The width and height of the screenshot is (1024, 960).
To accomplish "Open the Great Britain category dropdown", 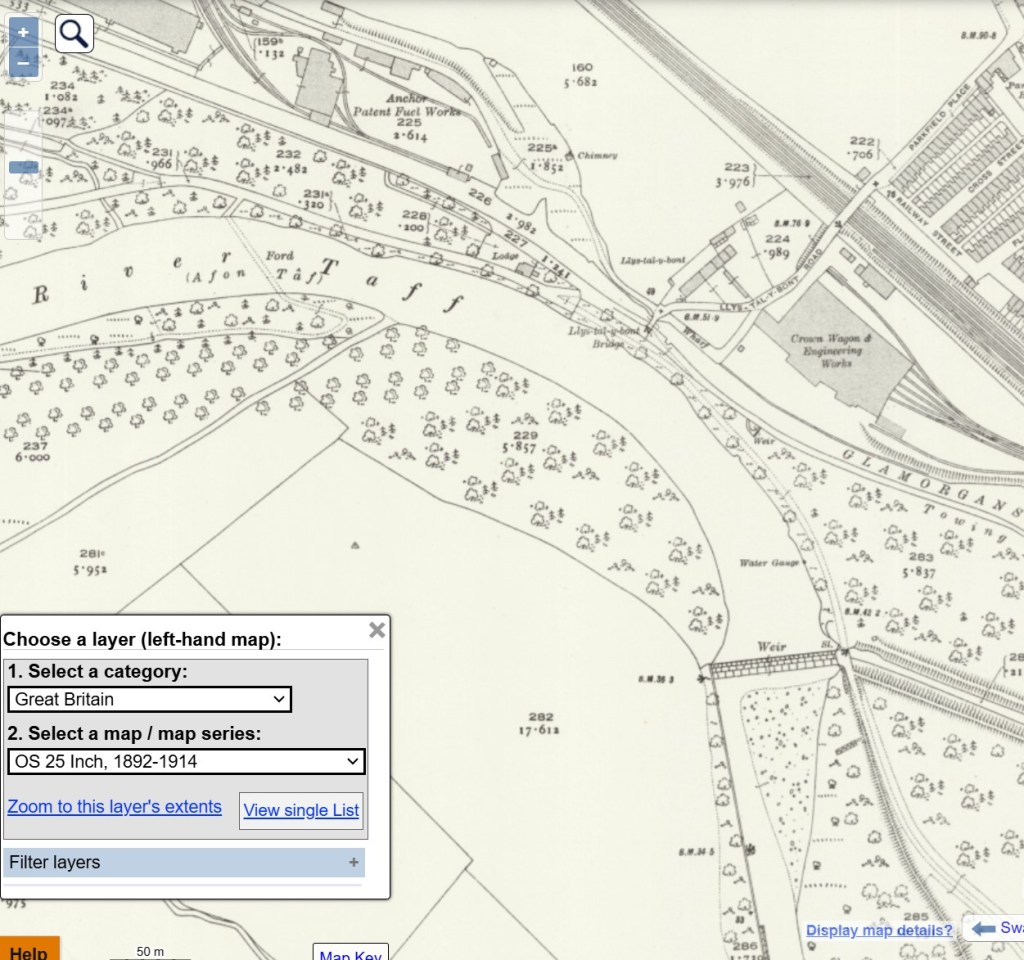I will (x=149, y=699).
